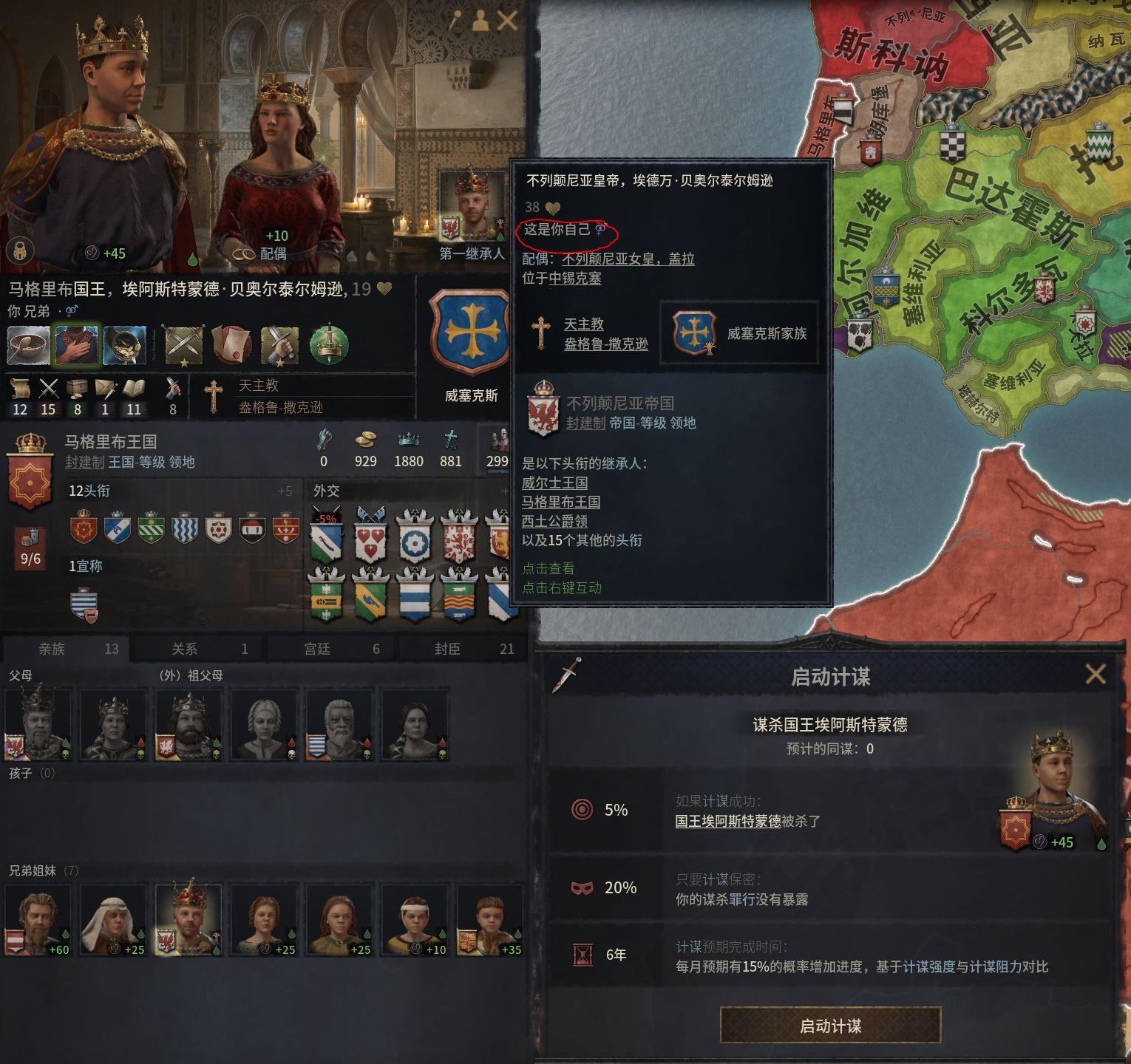Screen dimensions: 1131x1064
Task: Click the 中锡克塞 location link
Action: click(575, 278)
